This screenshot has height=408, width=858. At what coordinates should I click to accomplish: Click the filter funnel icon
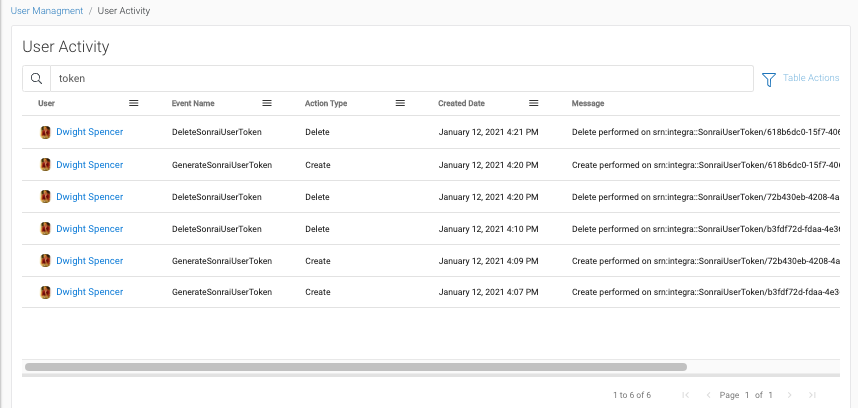(x=769, y=79)
